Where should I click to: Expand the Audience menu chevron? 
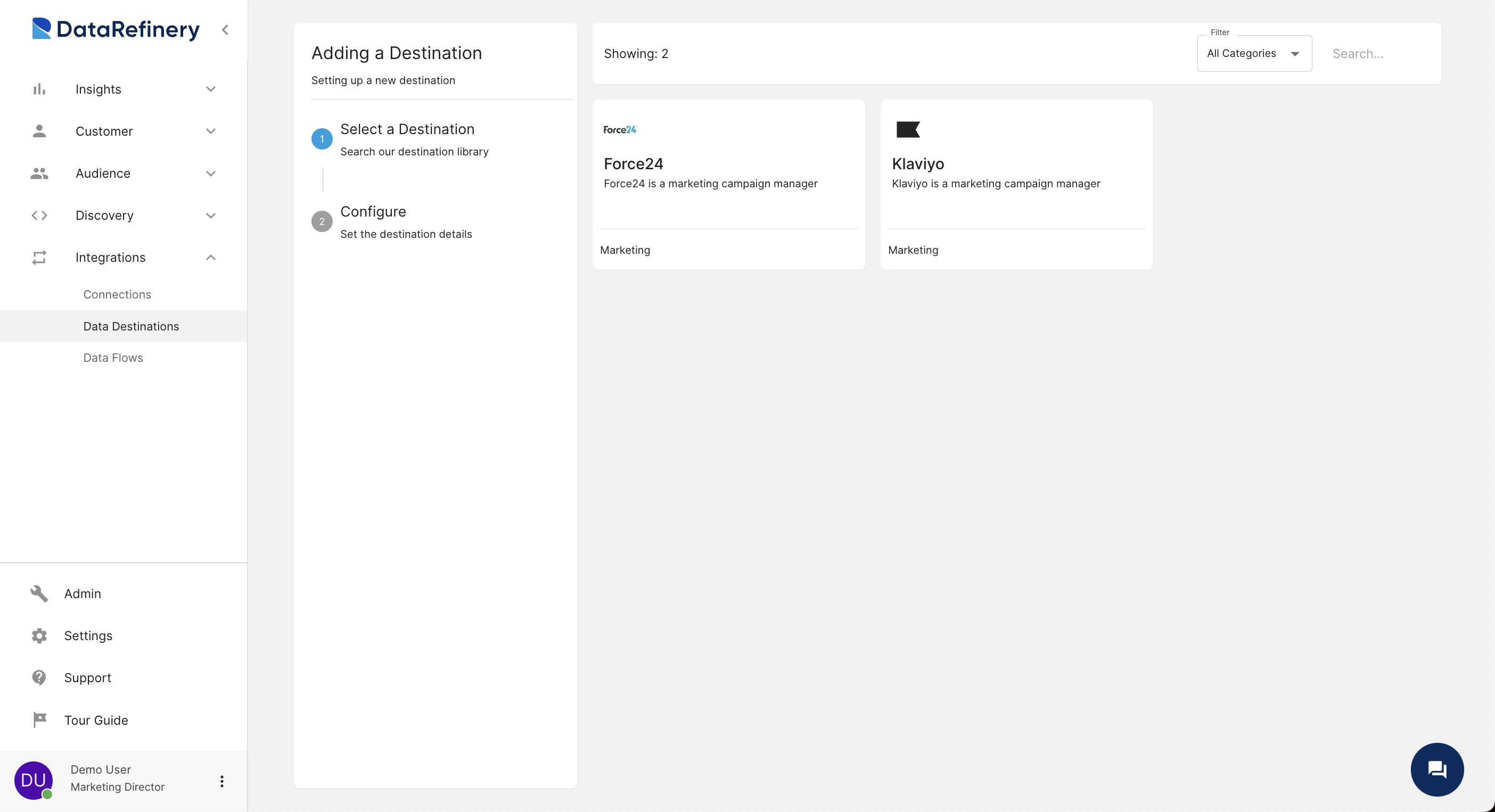[x=211, y=173]
